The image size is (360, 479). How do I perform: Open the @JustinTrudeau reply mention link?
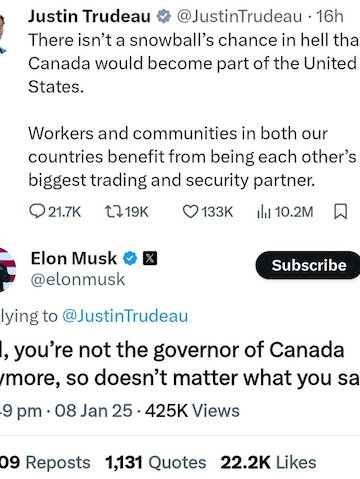click(x=125, y=316)
